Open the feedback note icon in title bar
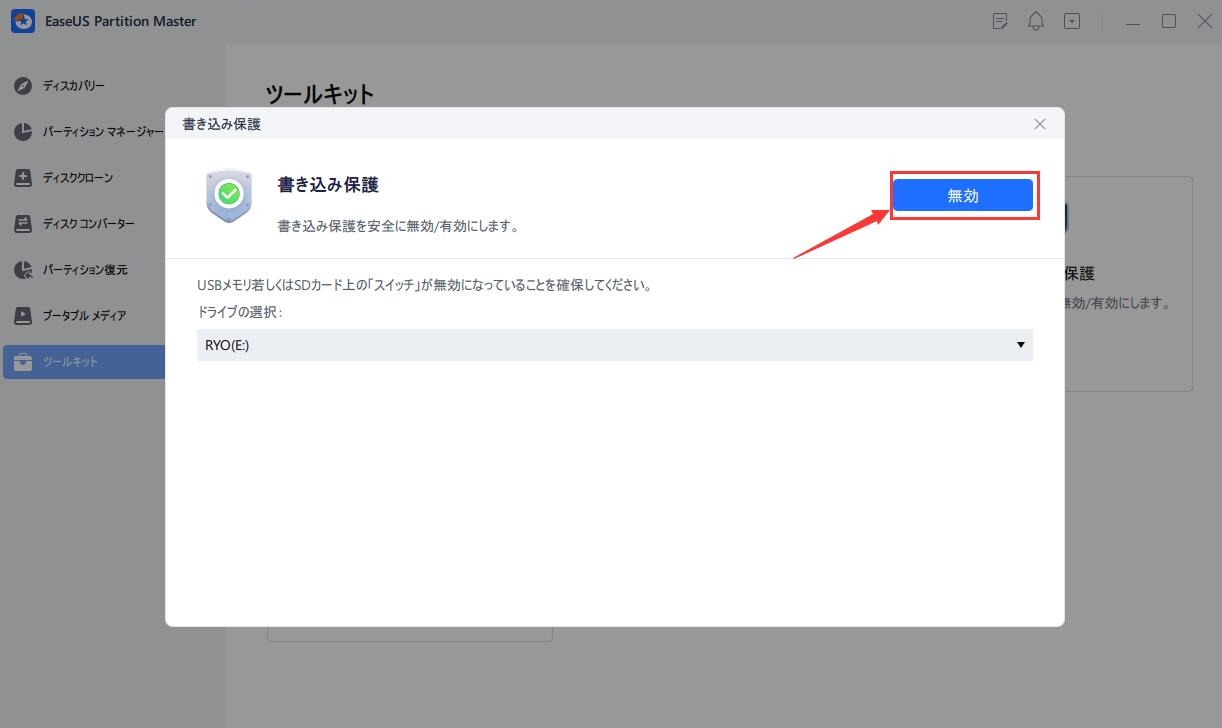 pos(1000,21)
